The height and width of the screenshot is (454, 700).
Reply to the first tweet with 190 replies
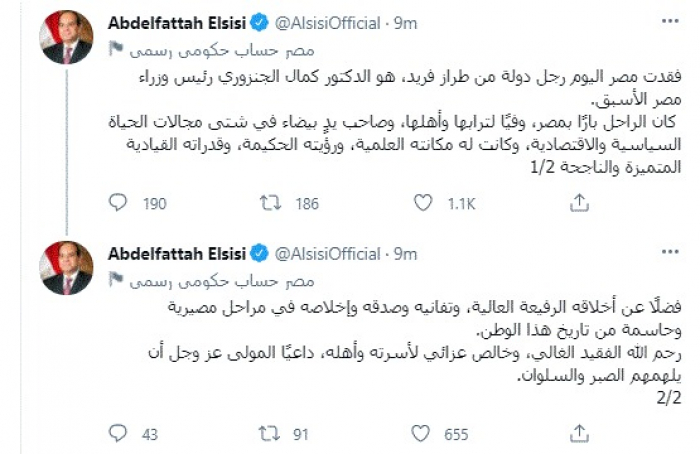119,203
